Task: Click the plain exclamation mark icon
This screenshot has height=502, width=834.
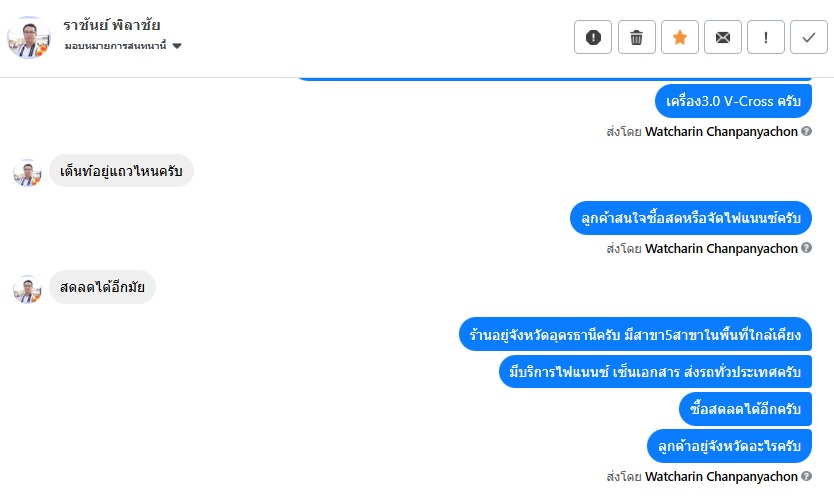Action: [765, 38]
